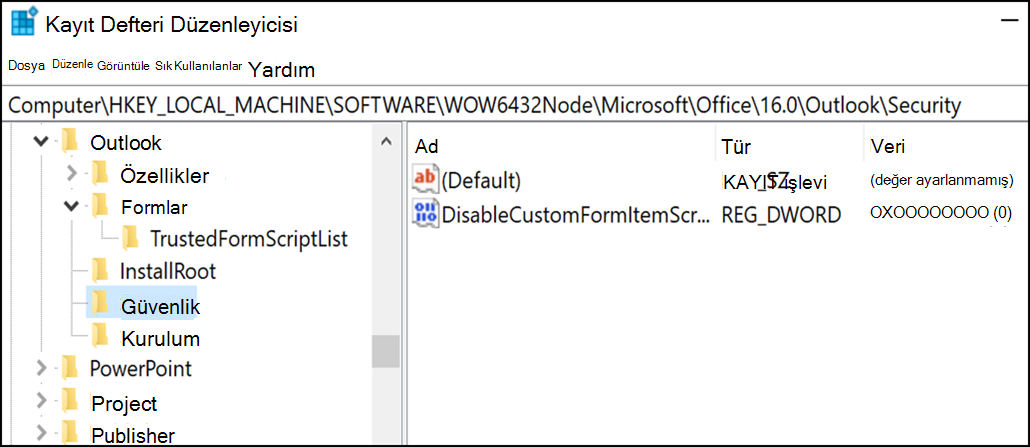Expand the Project tree node

[42, 400]
